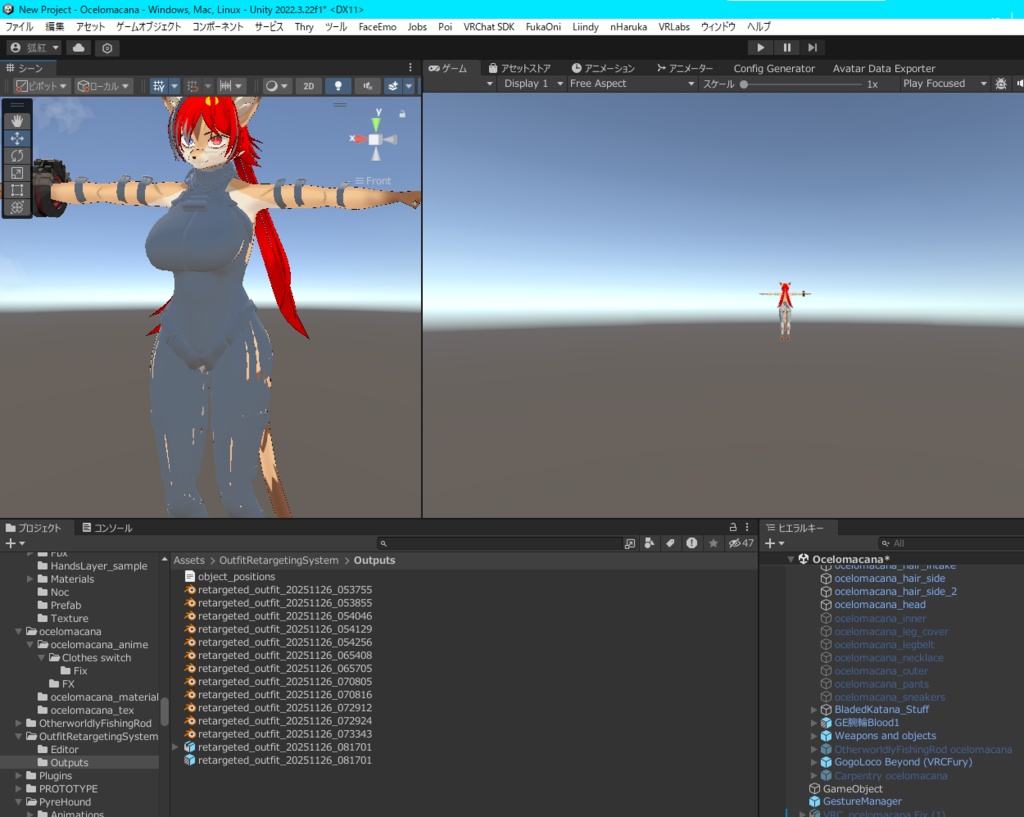The image size is (1024, 817).
Task: Open the account dropdown labeled 狐紅
Action: click(35, 48)
